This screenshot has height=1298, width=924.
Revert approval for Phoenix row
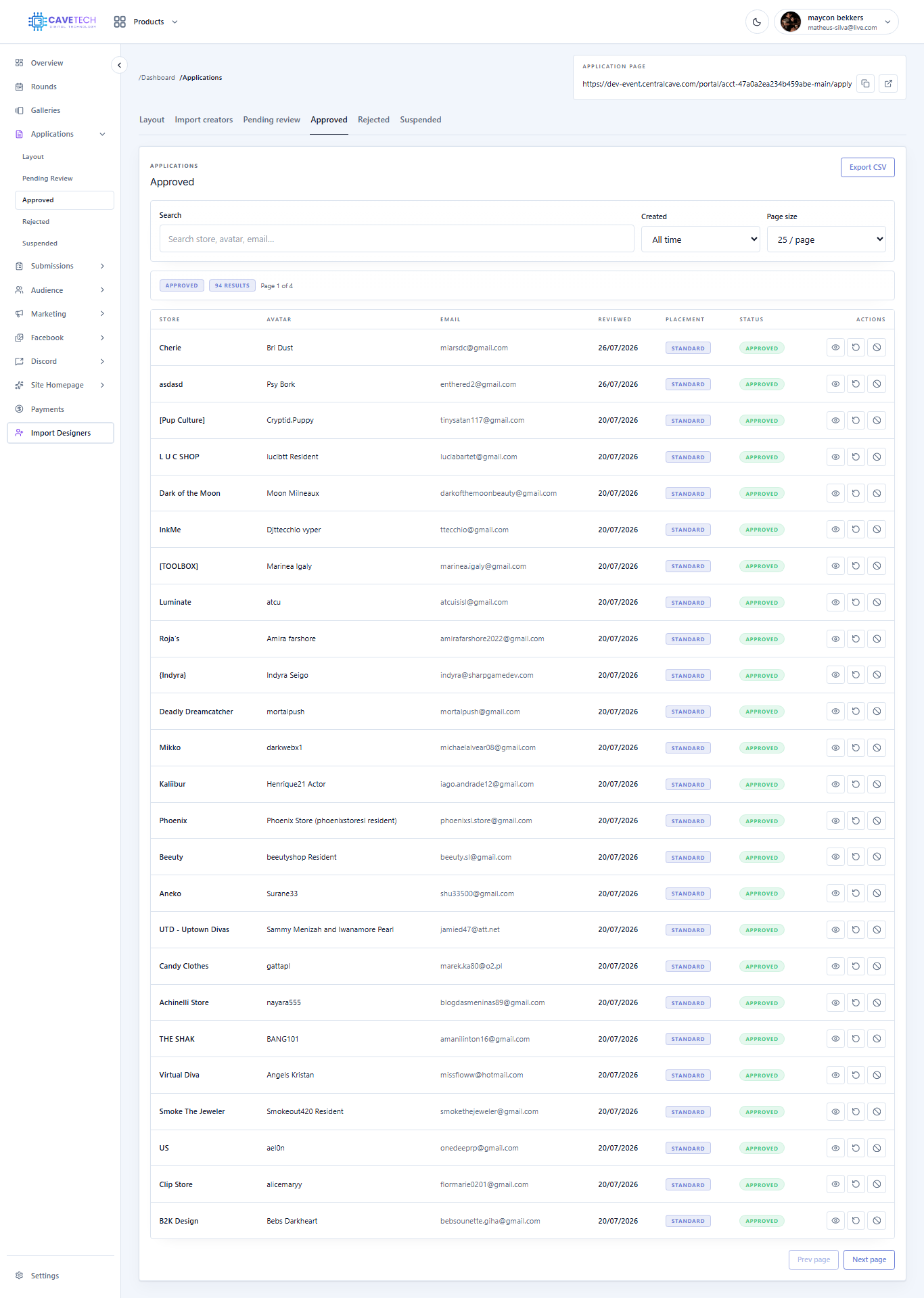click(x=856, y=821)
